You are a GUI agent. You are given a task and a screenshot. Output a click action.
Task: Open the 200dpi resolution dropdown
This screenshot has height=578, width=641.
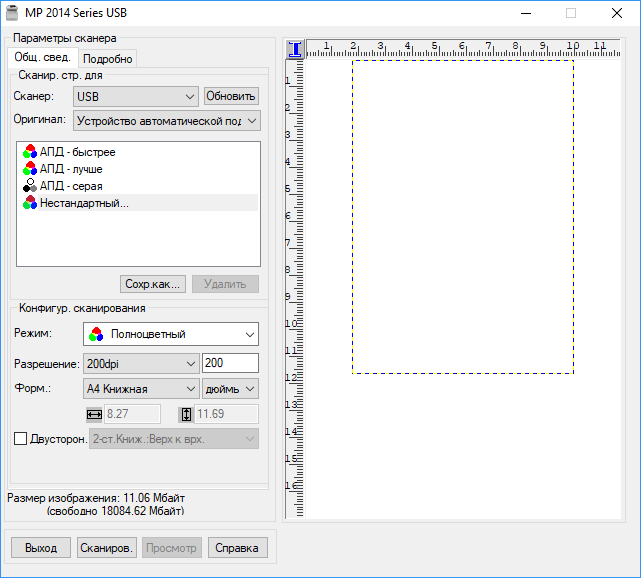point(141,363)
